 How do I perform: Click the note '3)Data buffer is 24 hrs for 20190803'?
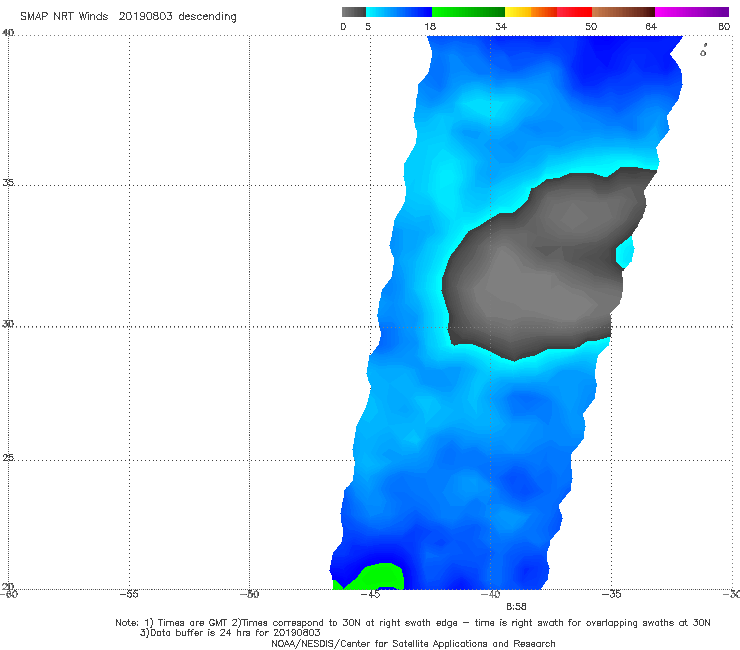230,633
